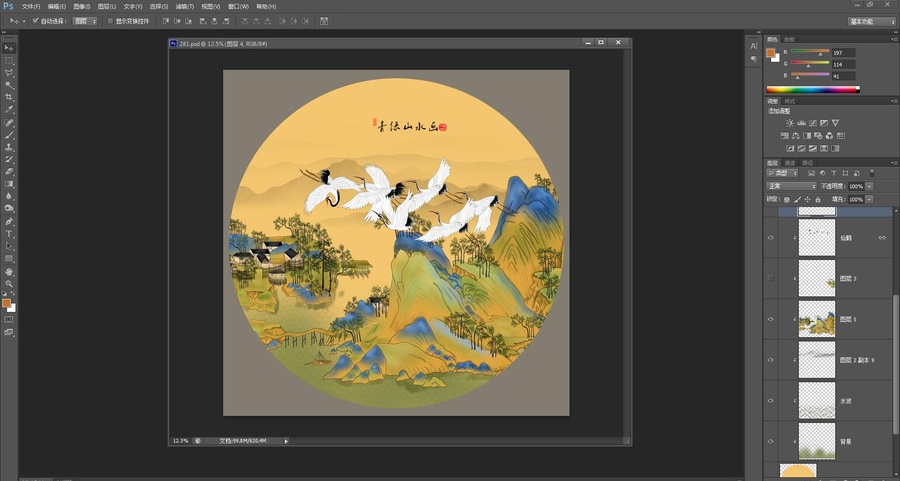Toggle the 自动选择 checkbox

(x=36, y=21)
